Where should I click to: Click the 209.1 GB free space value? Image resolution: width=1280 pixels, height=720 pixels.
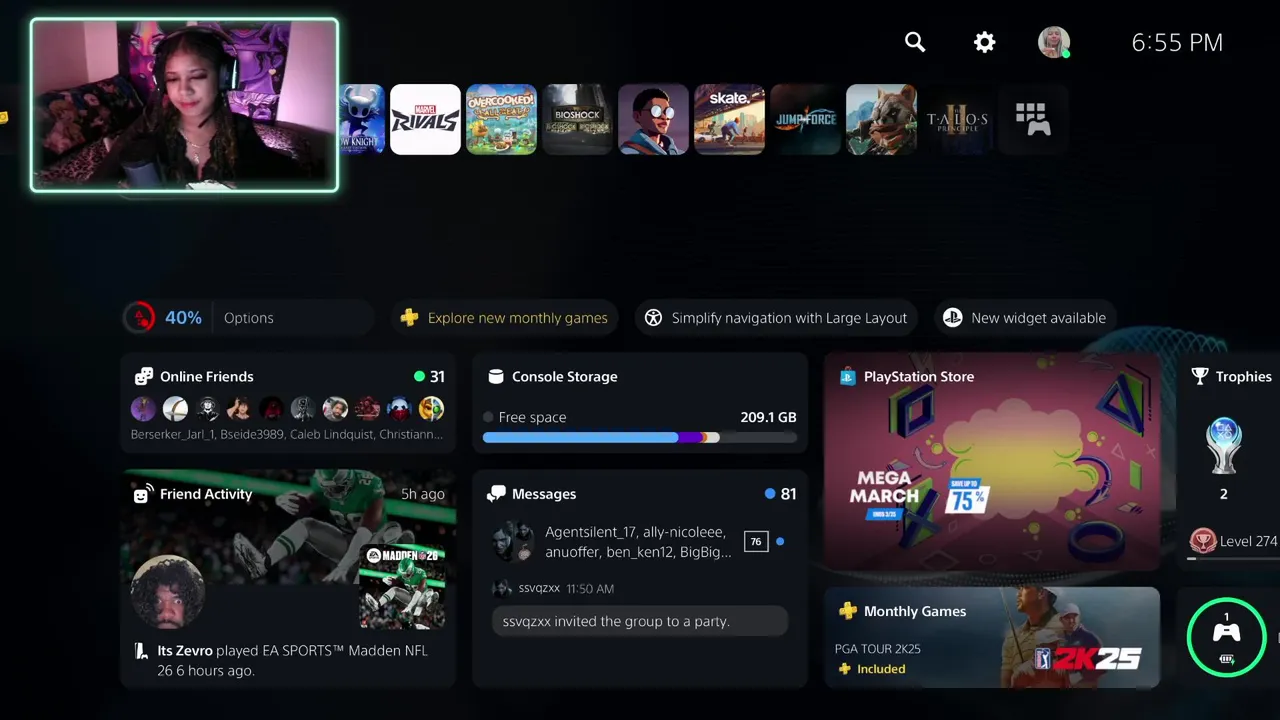(768, 417)
